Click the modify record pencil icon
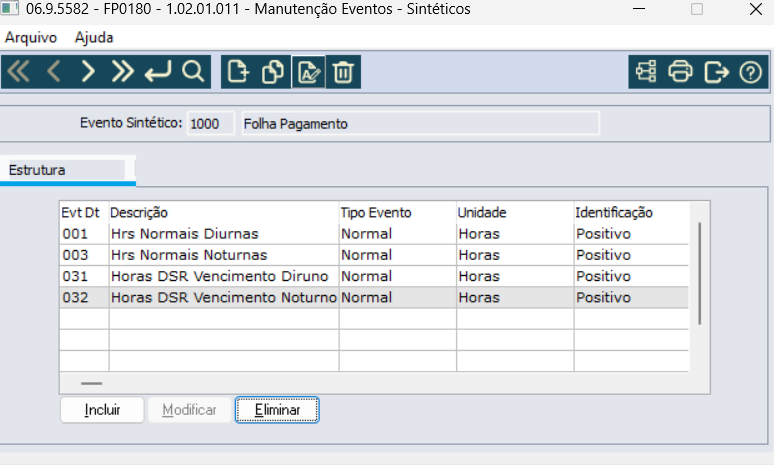 pos(309,72)
